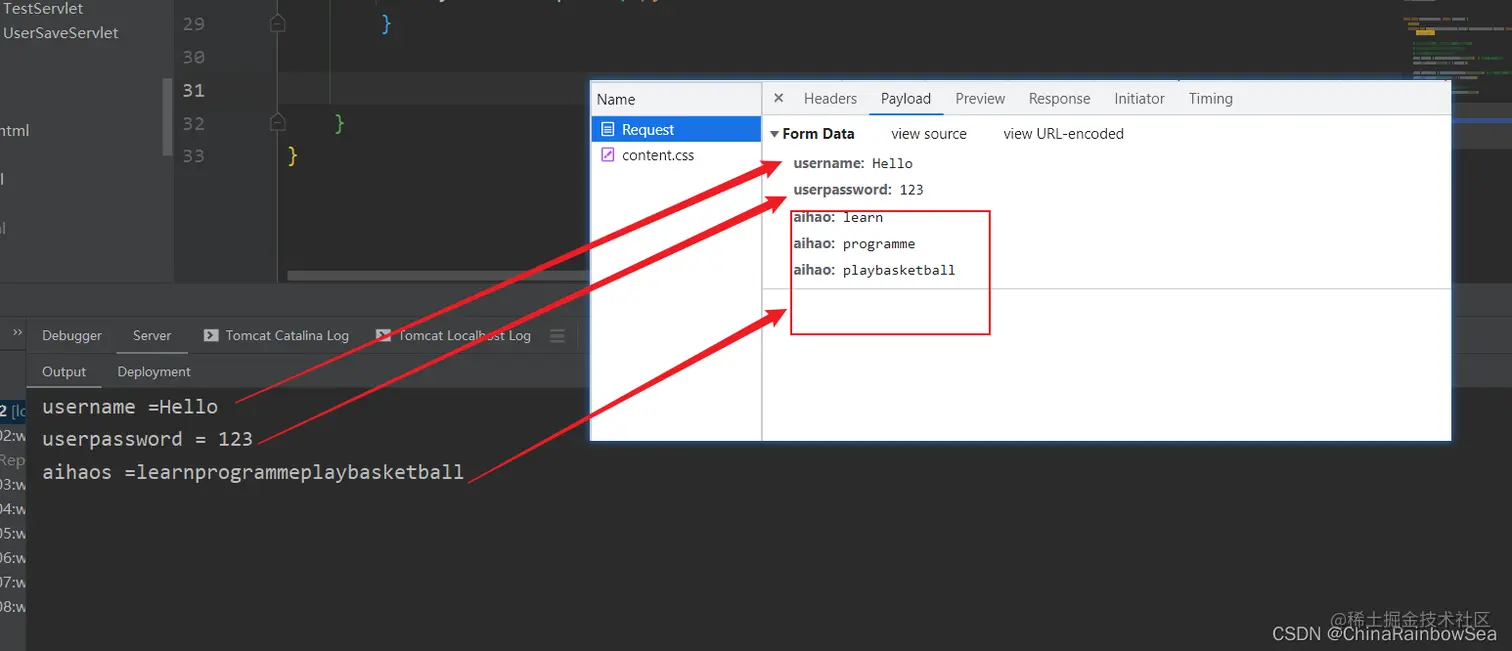Click the username: Hello form data row

(853, 163)
